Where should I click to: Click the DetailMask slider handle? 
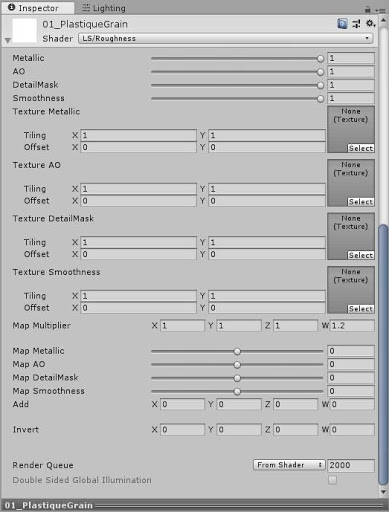pos(320,85)
